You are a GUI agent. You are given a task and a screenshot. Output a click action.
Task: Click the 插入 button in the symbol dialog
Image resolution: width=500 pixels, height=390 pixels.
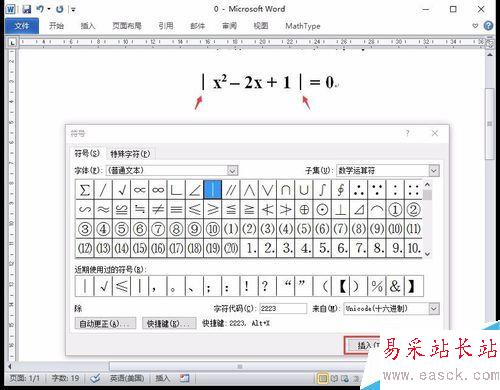coord(363,345)
